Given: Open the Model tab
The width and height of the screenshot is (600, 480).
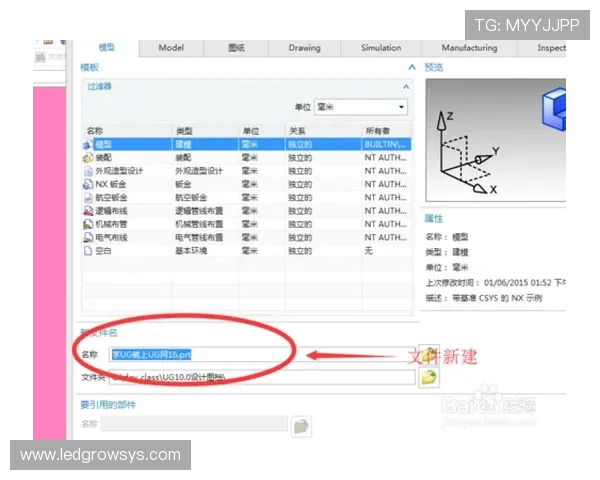Looking at the screenshot, I should tap(171, 48).
